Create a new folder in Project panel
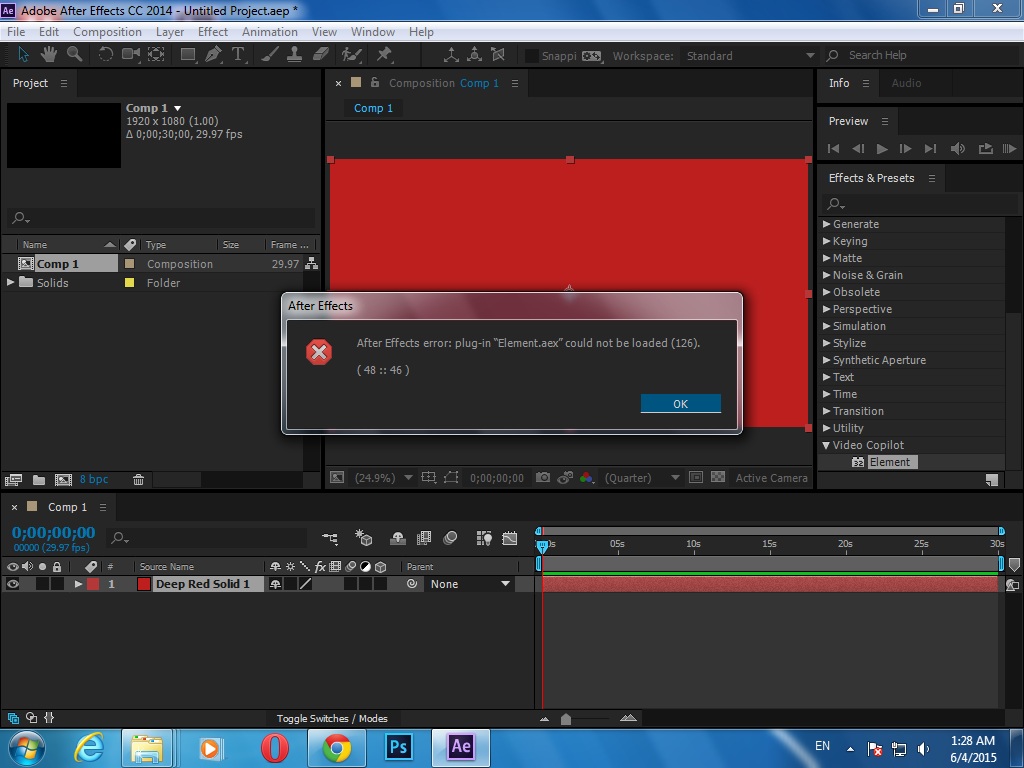This screenshot has height=768, width=1024. click(39, 480)
